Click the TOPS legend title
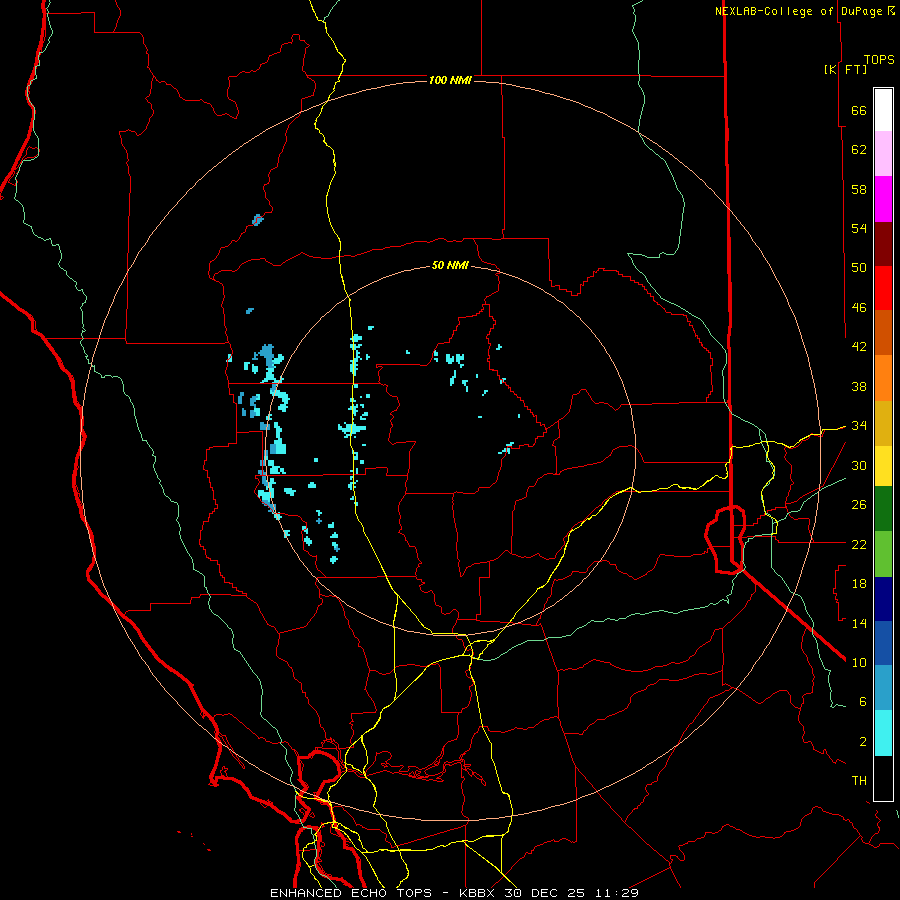This screenshot has width=900, height=900. click(x=879, y=60)
